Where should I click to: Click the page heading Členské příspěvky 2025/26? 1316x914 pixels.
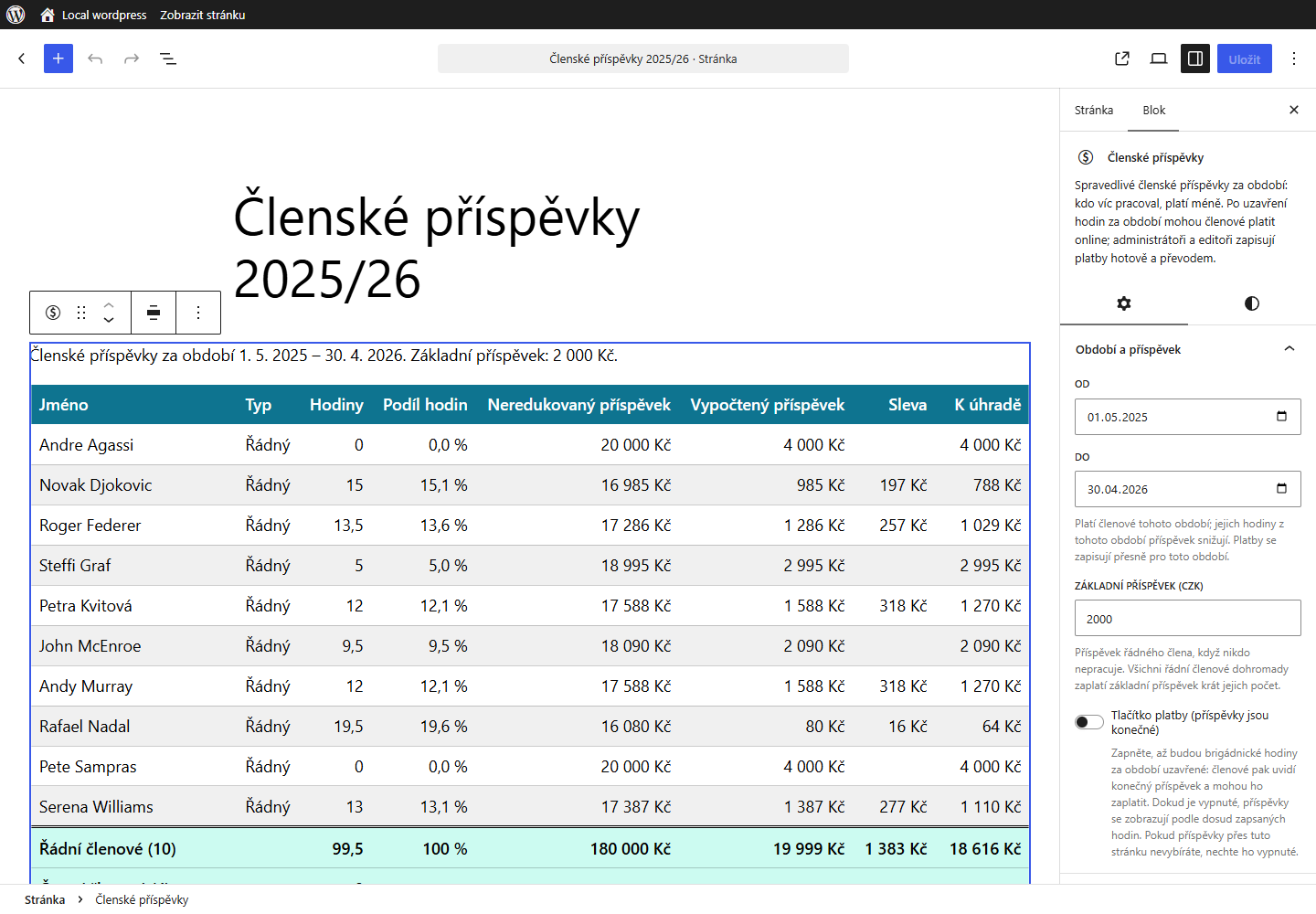[x=437, y=248]
